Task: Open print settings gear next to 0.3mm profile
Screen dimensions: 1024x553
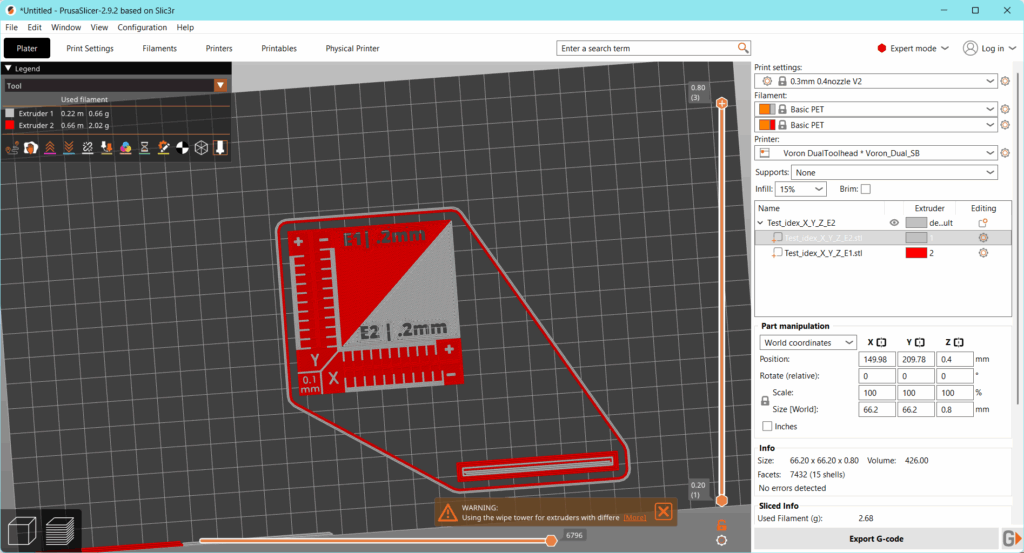Action: [x=1005, y=81]
